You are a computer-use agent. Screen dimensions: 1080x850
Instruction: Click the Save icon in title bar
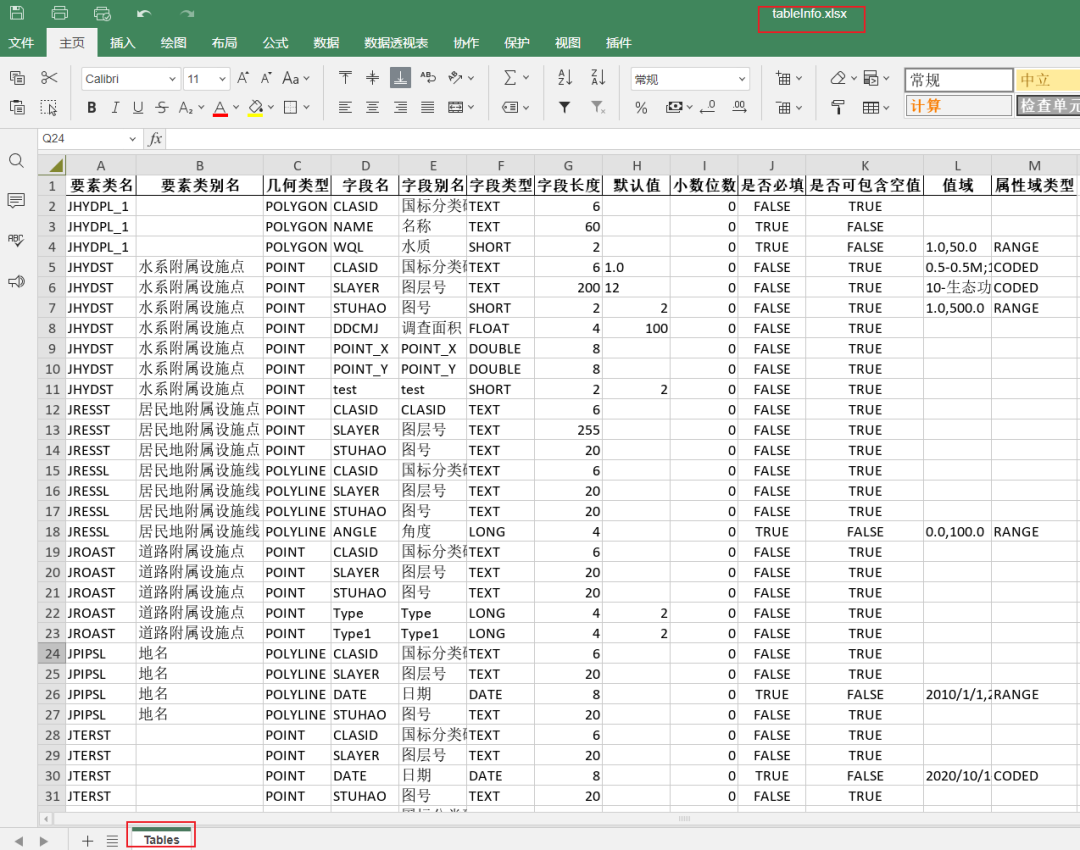tap(17, 13)
